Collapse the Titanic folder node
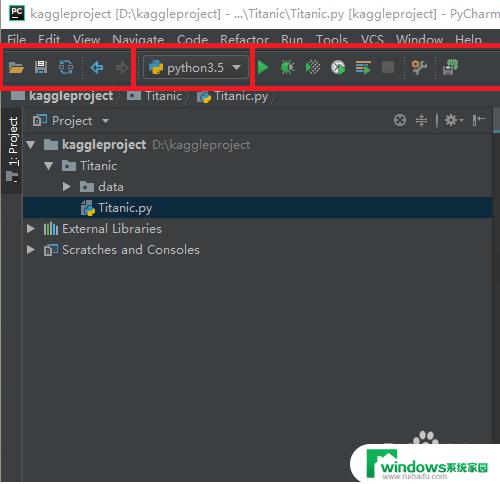 coord(48,166)
